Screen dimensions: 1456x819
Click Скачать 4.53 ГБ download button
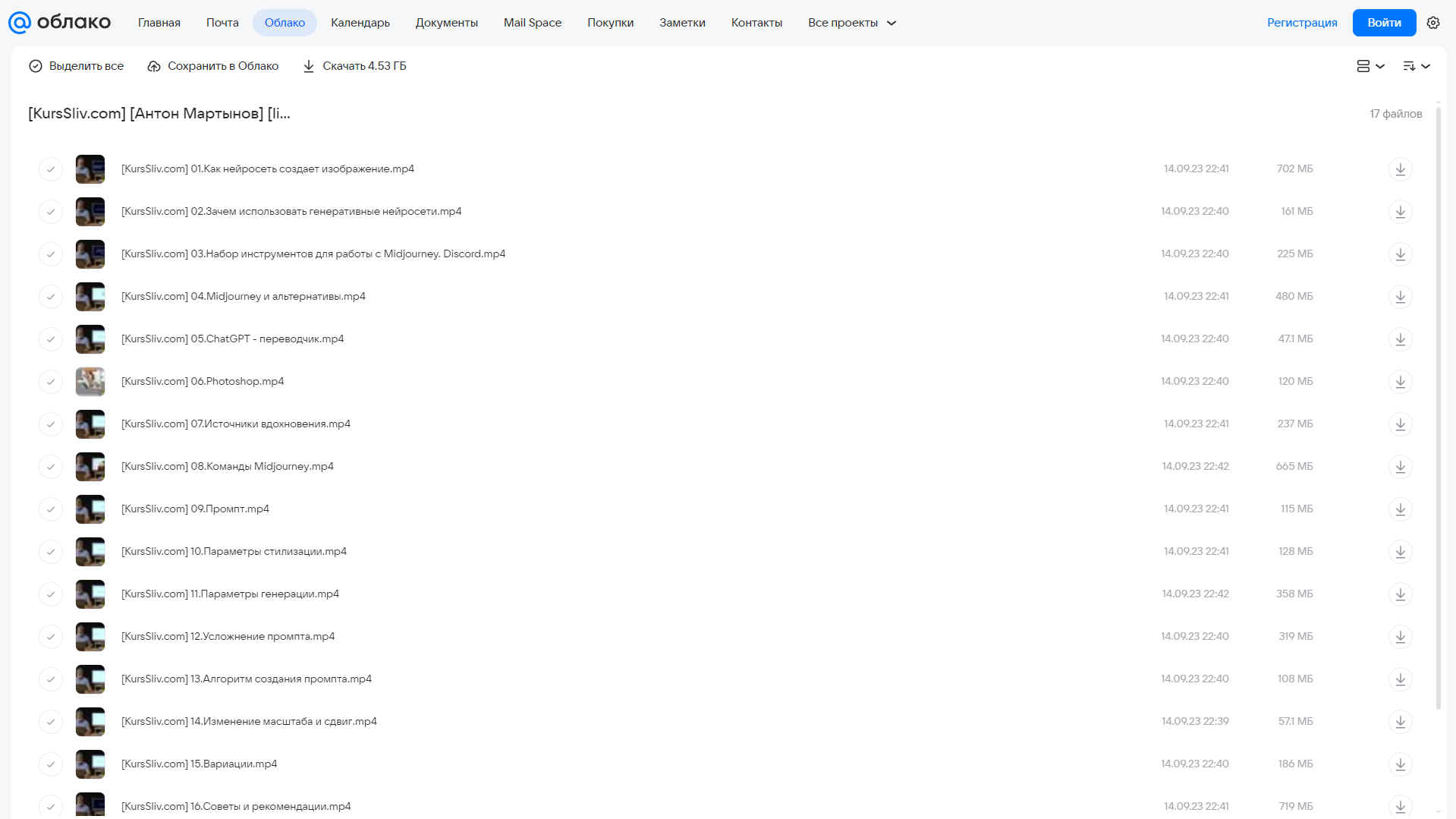[x=354, y=66]
